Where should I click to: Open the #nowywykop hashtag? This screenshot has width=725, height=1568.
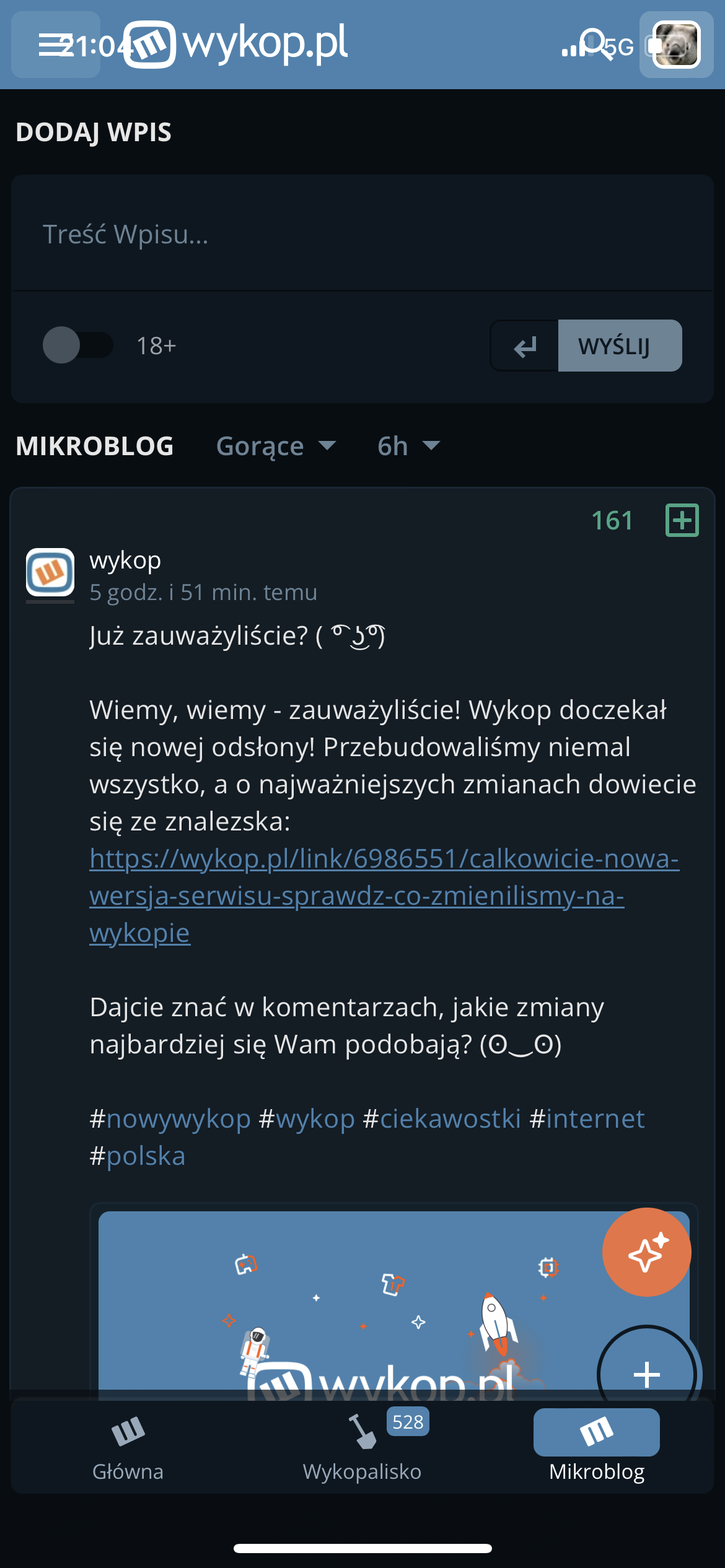pos(171,1119)
